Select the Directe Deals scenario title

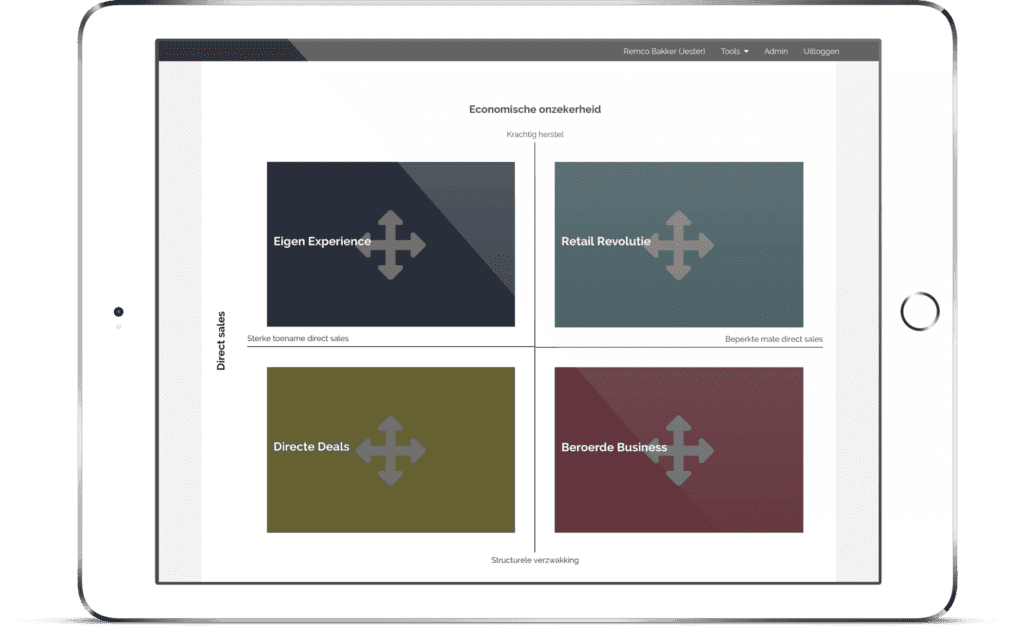click(x=311, y=446)
